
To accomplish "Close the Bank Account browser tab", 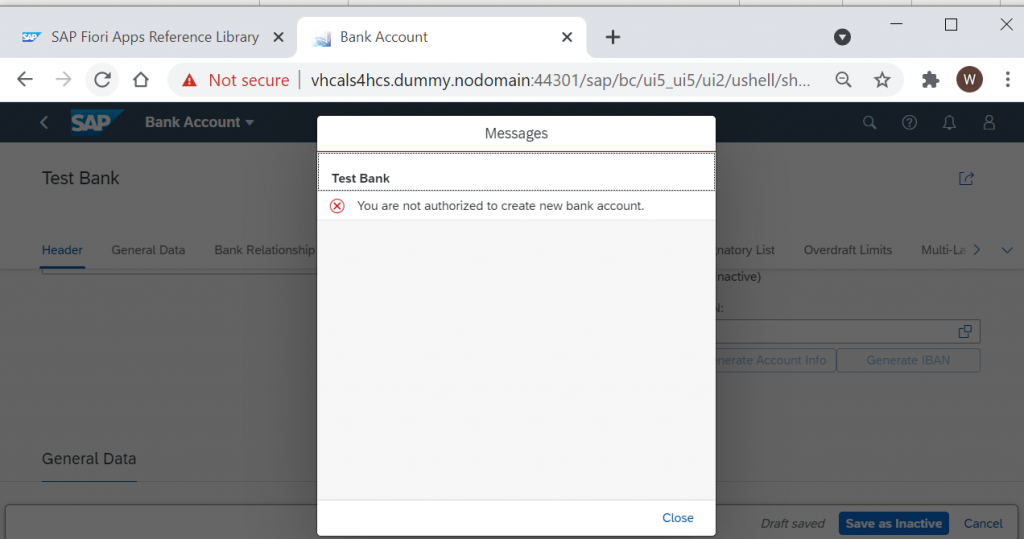I will pyautogui.click(x=567, y=37).
